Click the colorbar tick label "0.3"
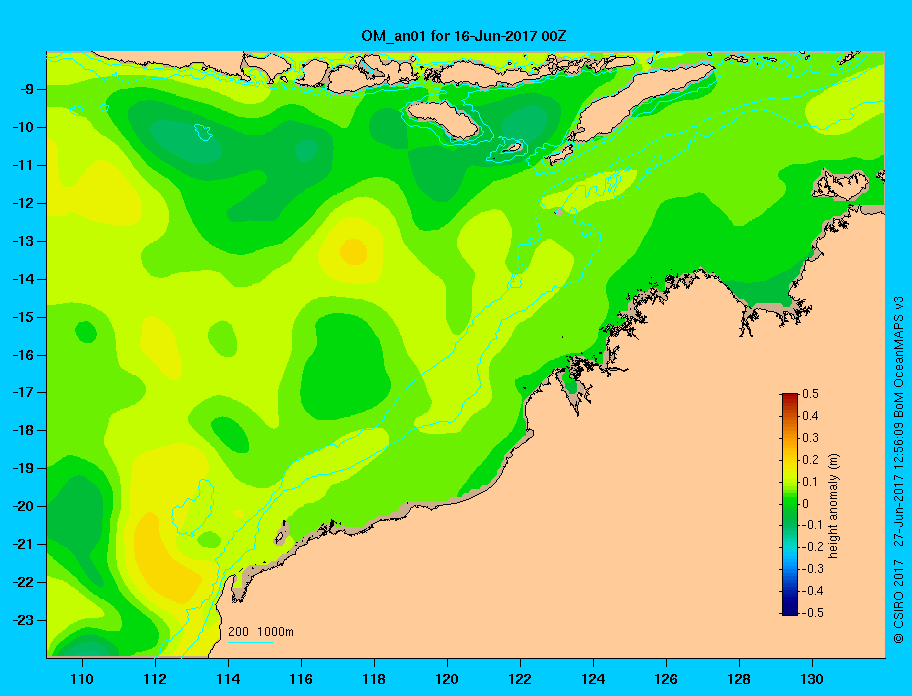Viewport: 912px width, 696px height. point(810,438)
